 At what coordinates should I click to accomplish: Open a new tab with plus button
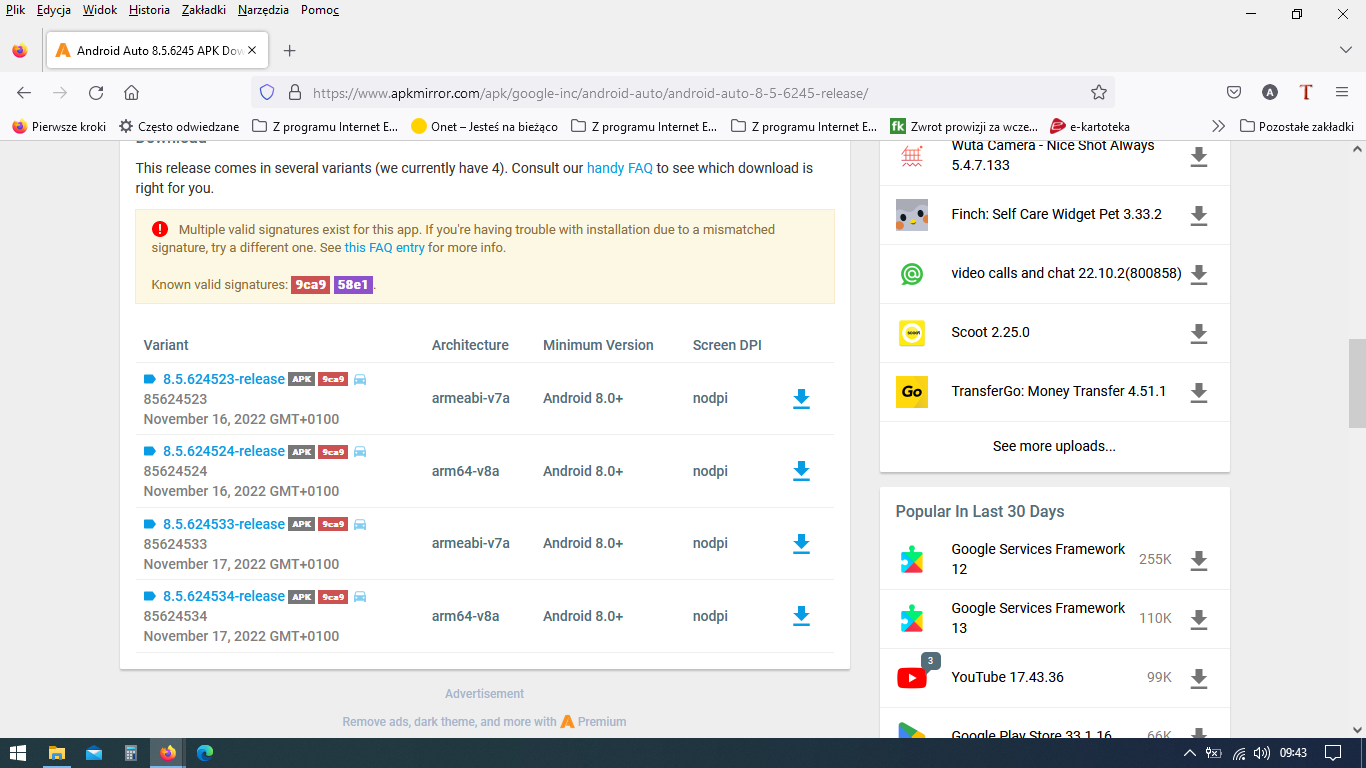(289, 50)
